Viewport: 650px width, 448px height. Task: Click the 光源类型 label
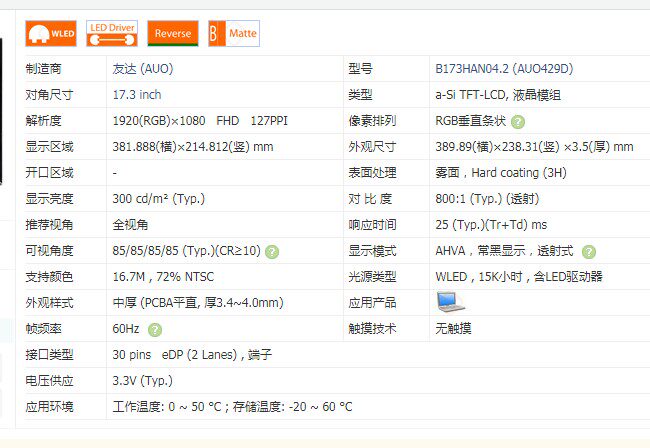point(372,277)
